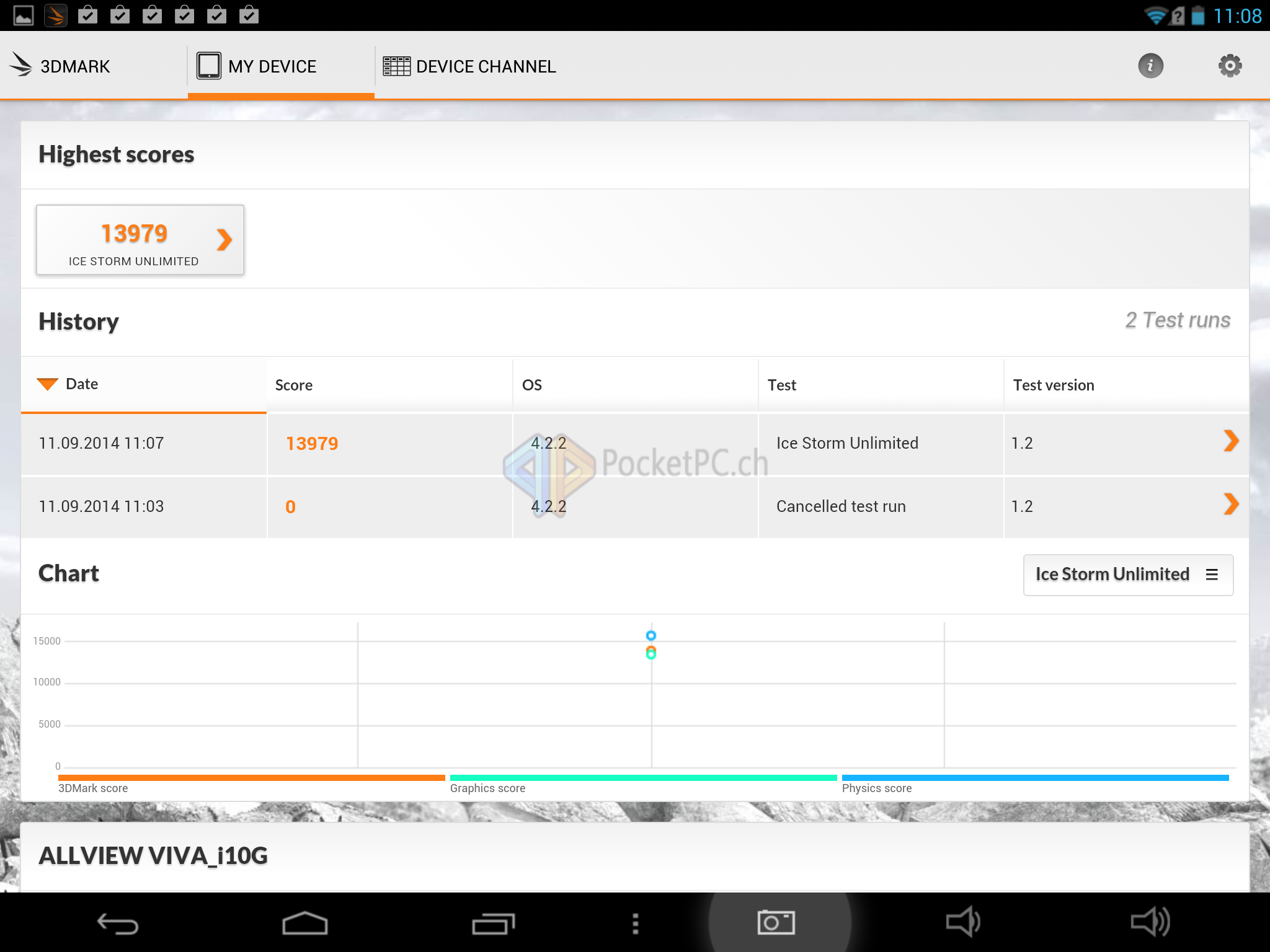Click the OS column header
1270x952 pixels.
click(635, 384)
